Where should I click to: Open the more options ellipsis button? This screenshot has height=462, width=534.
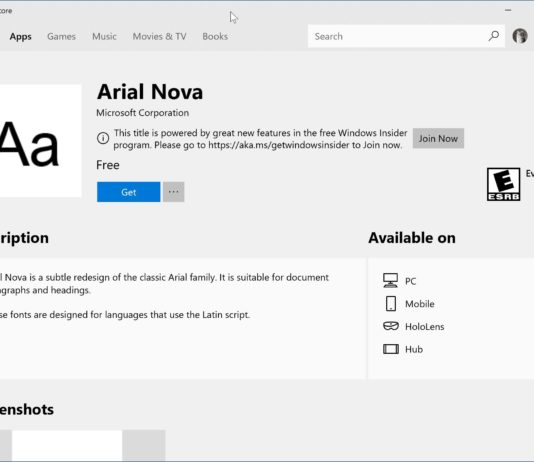pyautogui.click(x=173, y=192)
